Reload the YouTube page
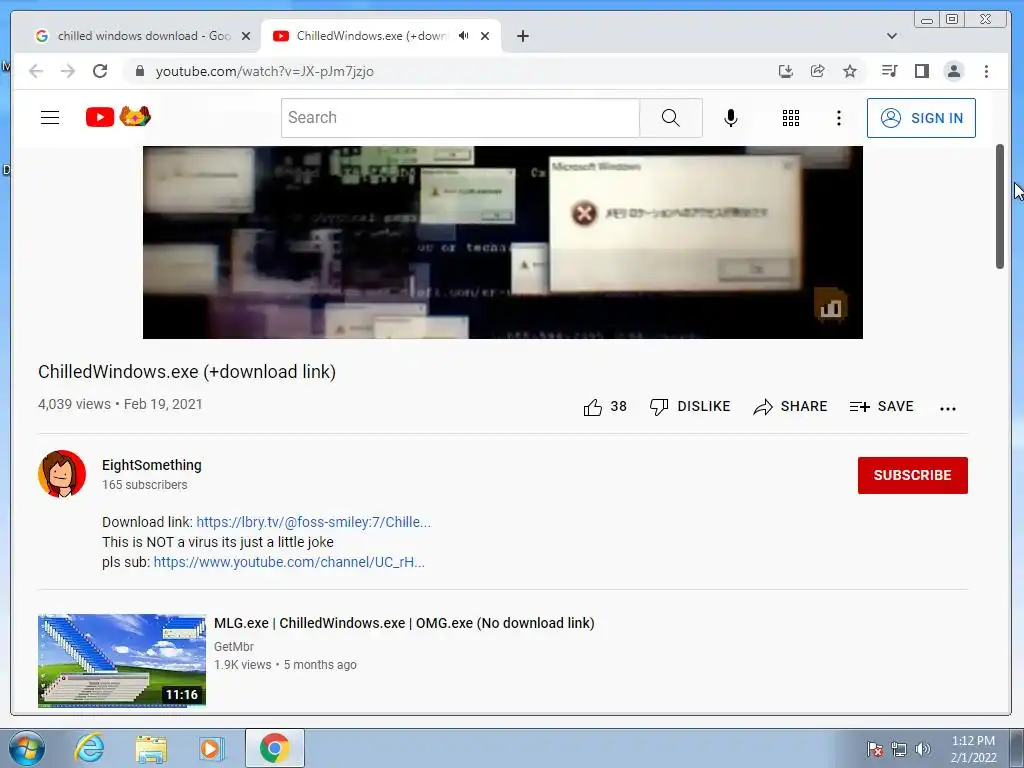The image size is (1024, 768). [x=100, y=71]
